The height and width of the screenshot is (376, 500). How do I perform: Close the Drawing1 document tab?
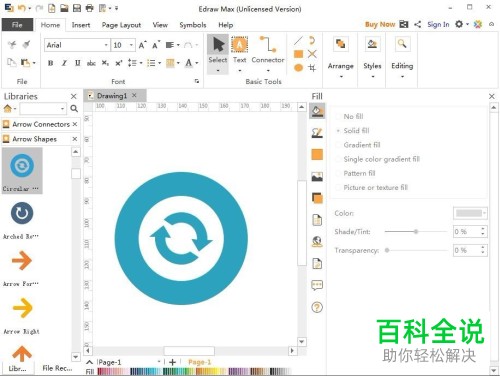(x=134, y=95)
